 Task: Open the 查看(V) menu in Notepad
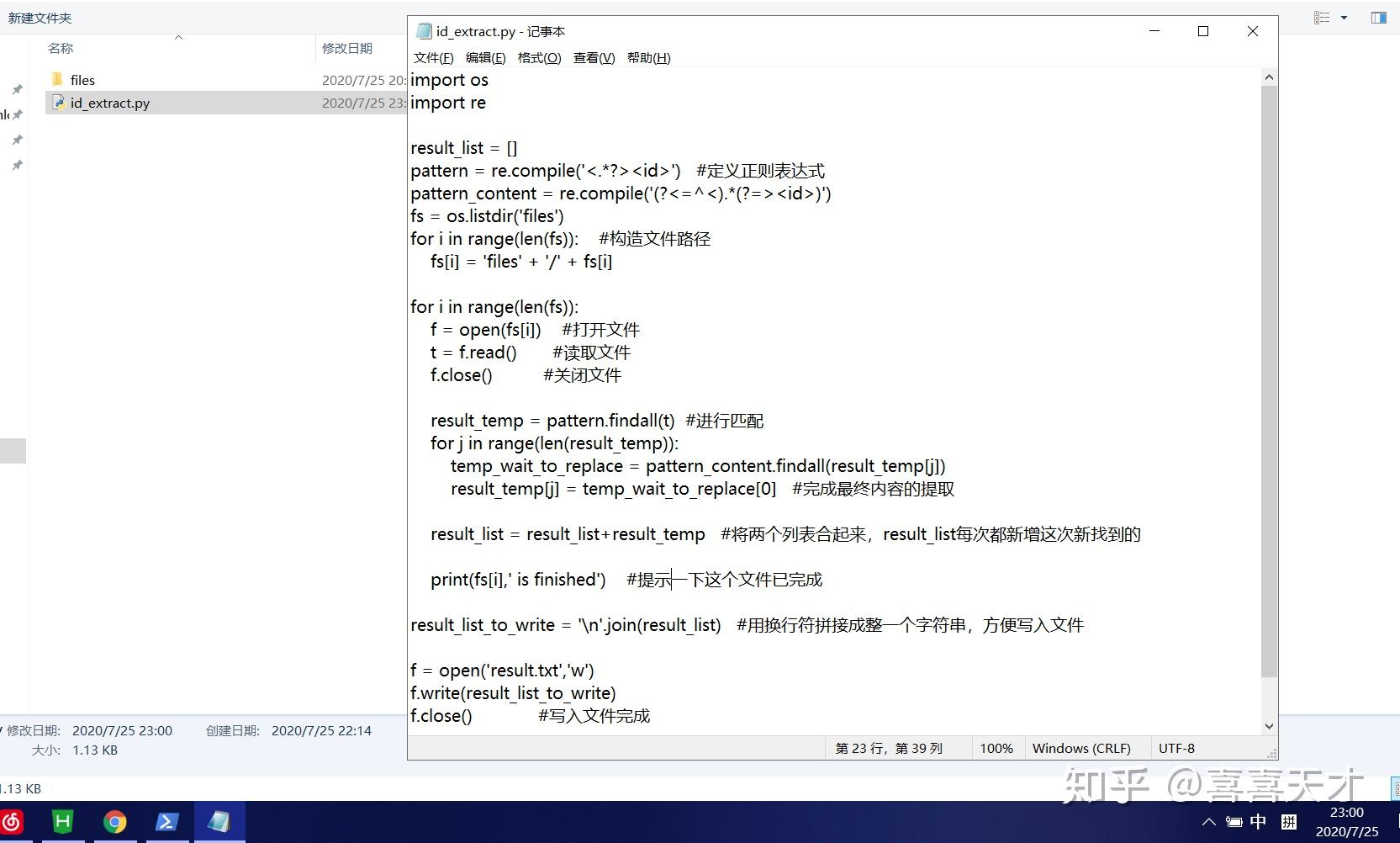tap(594, 58)
